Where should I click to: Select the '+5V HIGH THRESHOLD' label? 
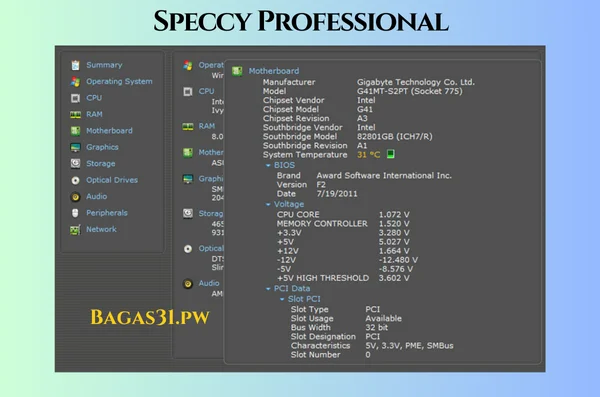tap(323, 278)
